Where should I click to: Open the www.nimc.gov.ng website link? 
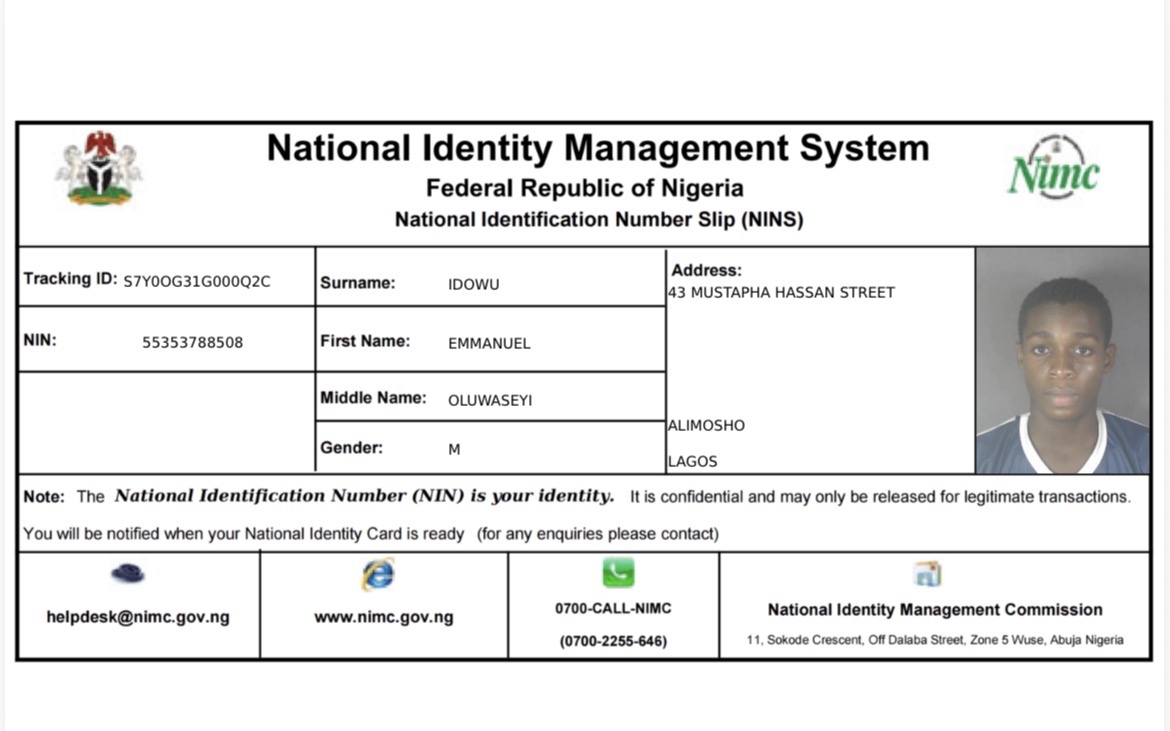pos(383,617)
